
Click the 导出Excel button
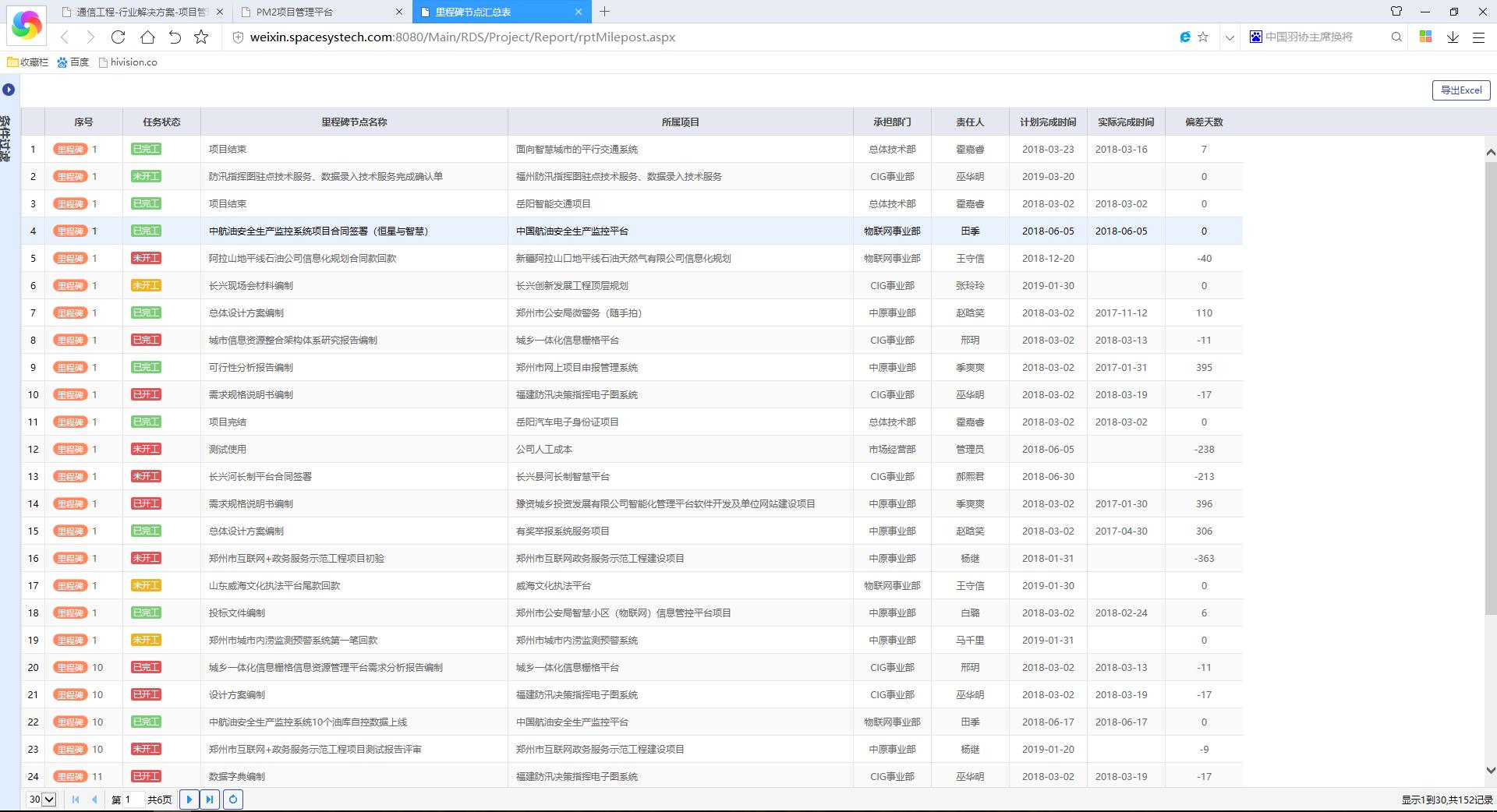point(1460,90)
